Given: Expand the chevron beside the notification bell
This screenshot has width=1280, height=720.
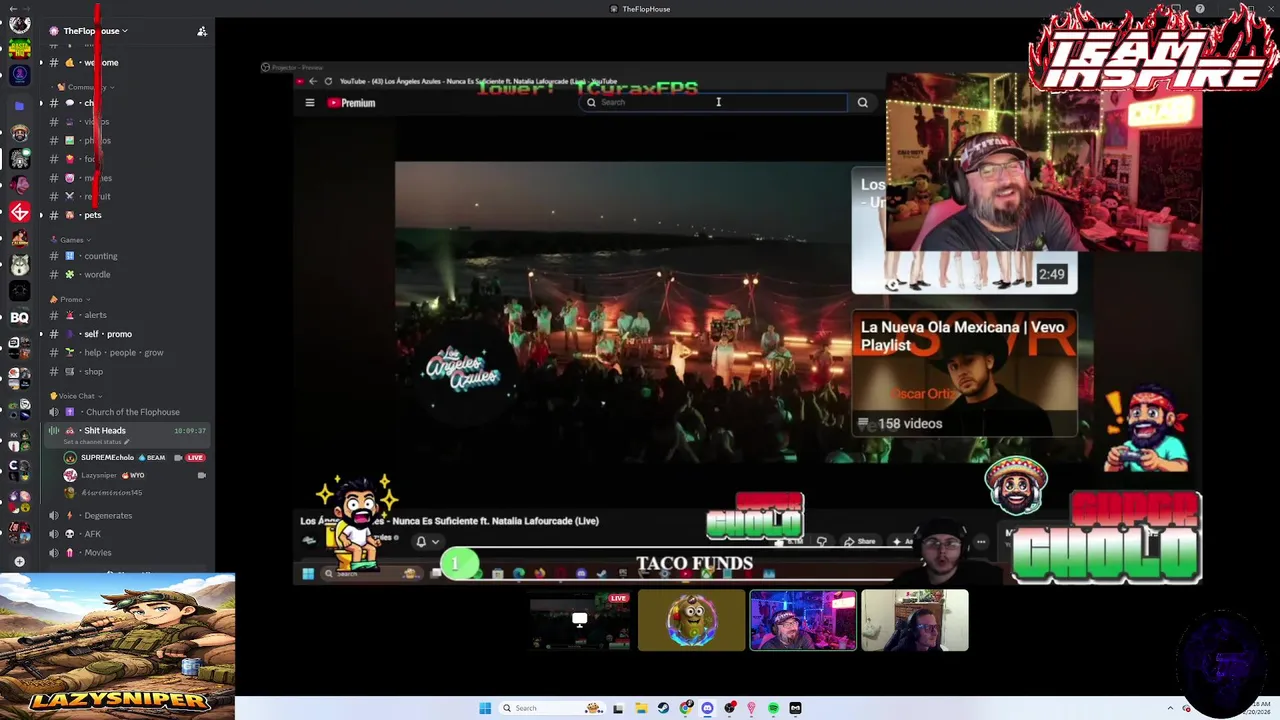Looking at the screenshot, I should click(x=435, y=542).
